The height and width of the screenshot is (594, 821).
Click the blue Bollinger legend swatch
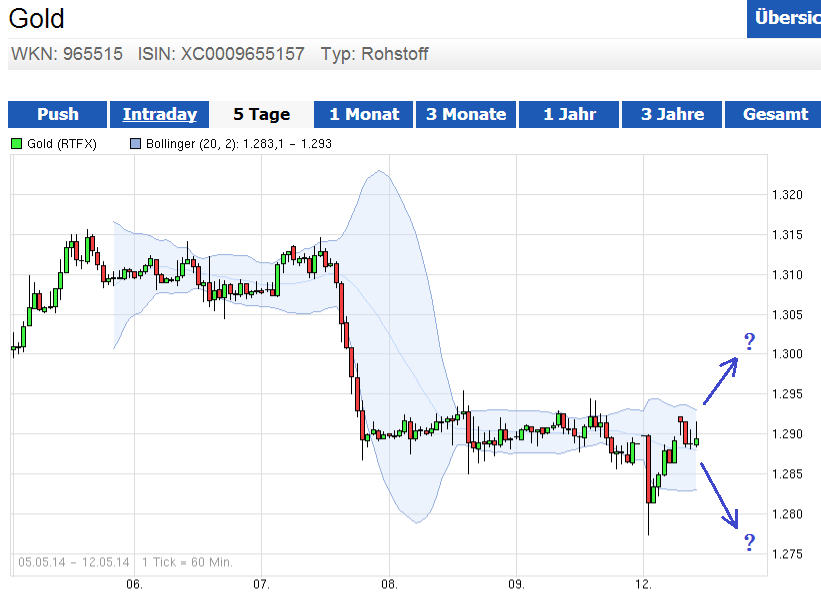[x=136, y=144]
